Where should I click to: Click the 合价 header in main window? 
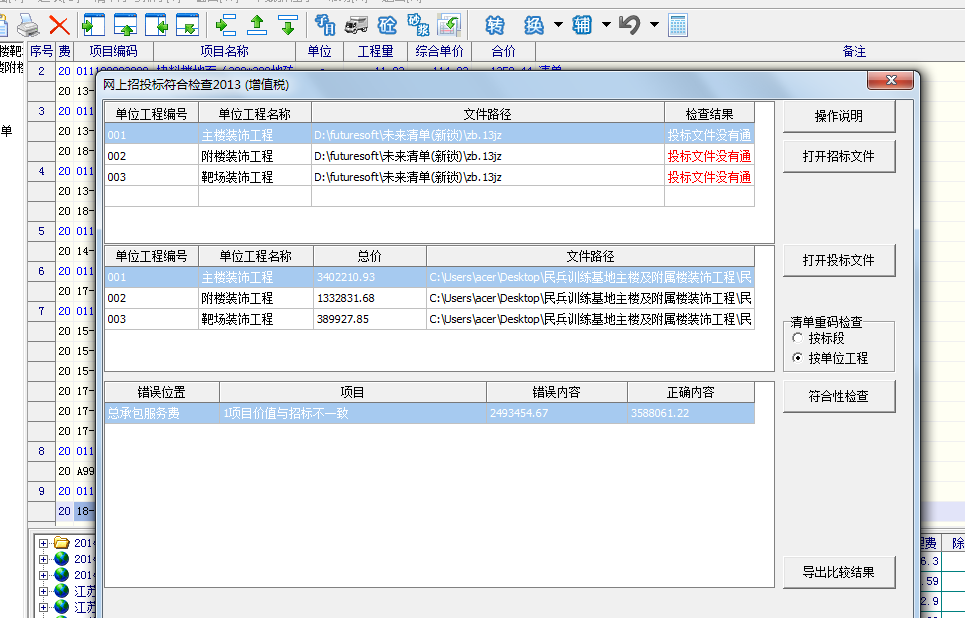(503, 51)
